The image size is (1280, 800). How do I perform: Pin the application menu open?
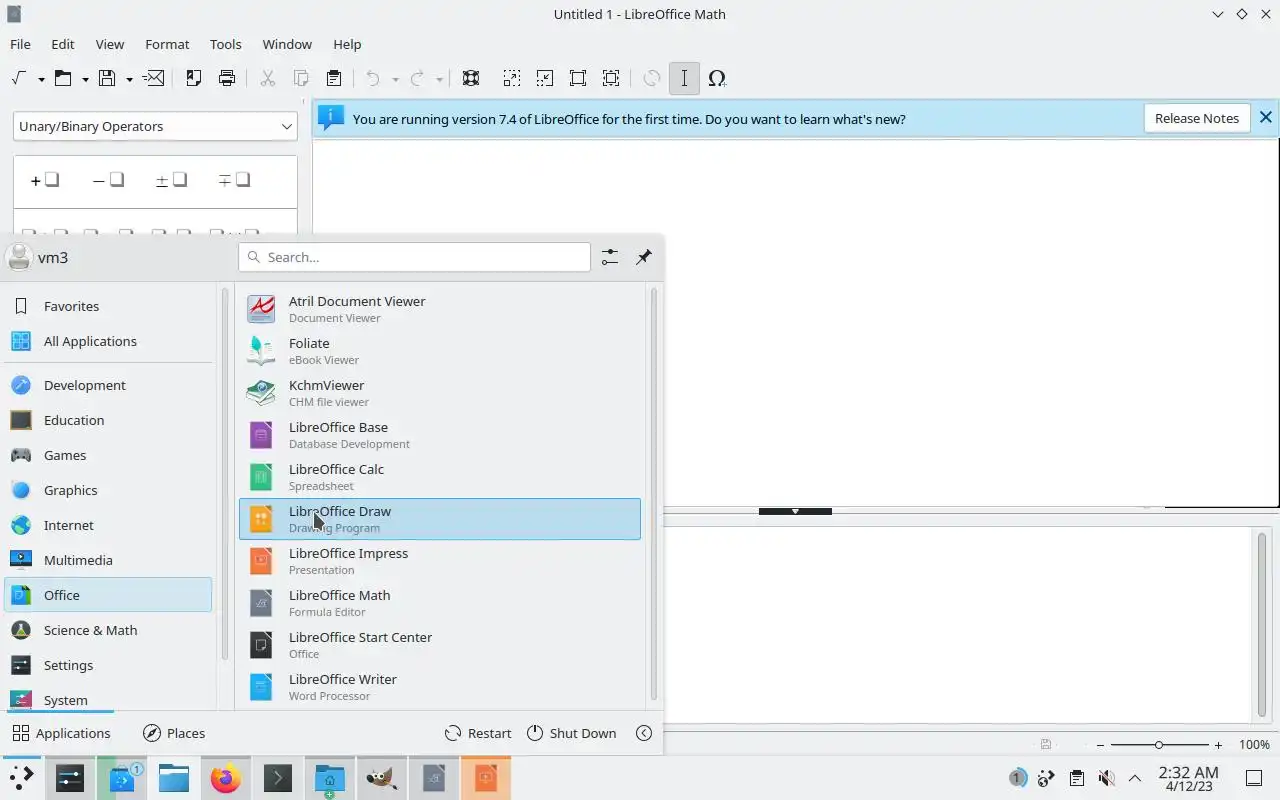coord(643,257)
